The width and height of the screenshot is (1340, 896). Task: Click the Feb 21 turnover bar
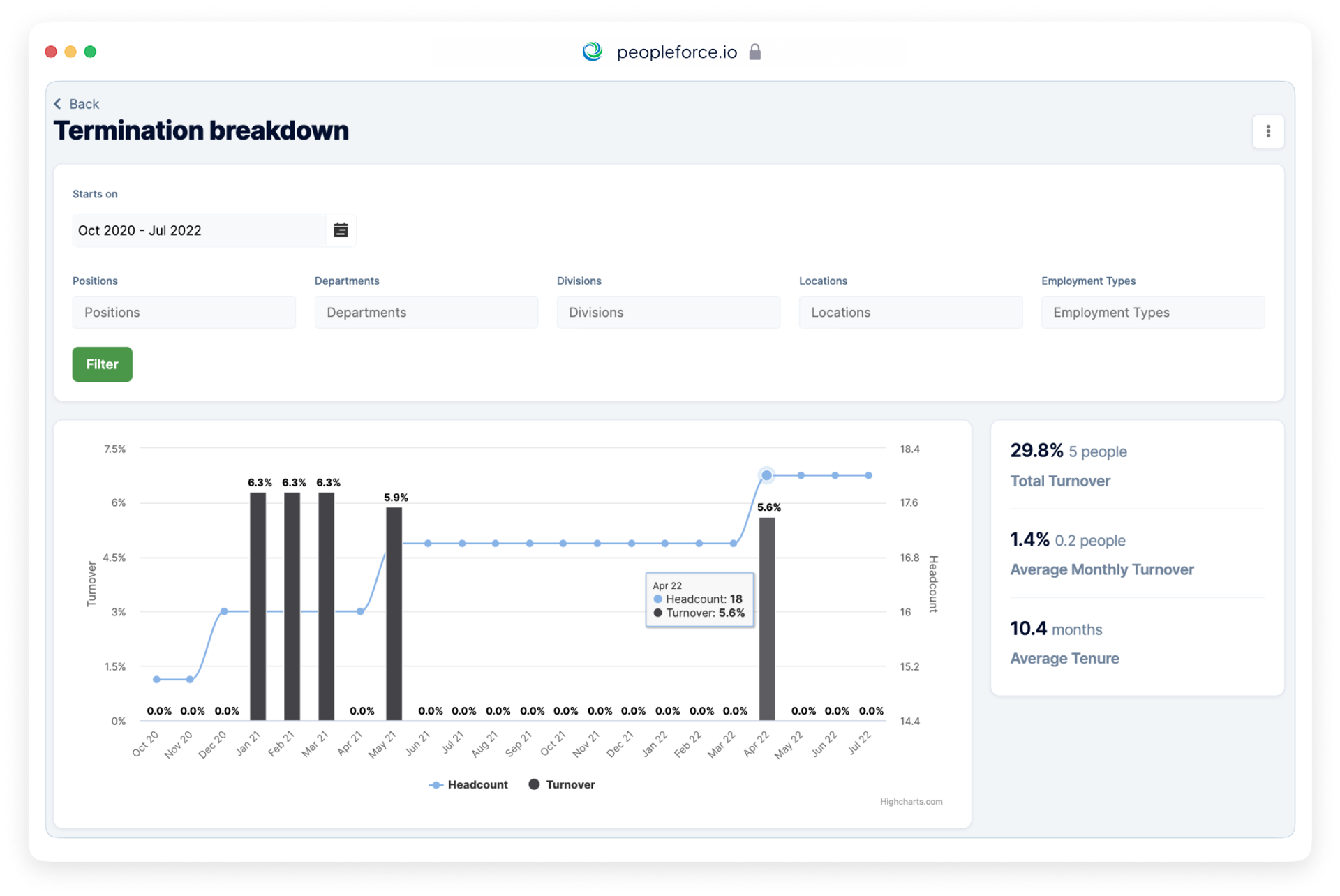point(292,606)
